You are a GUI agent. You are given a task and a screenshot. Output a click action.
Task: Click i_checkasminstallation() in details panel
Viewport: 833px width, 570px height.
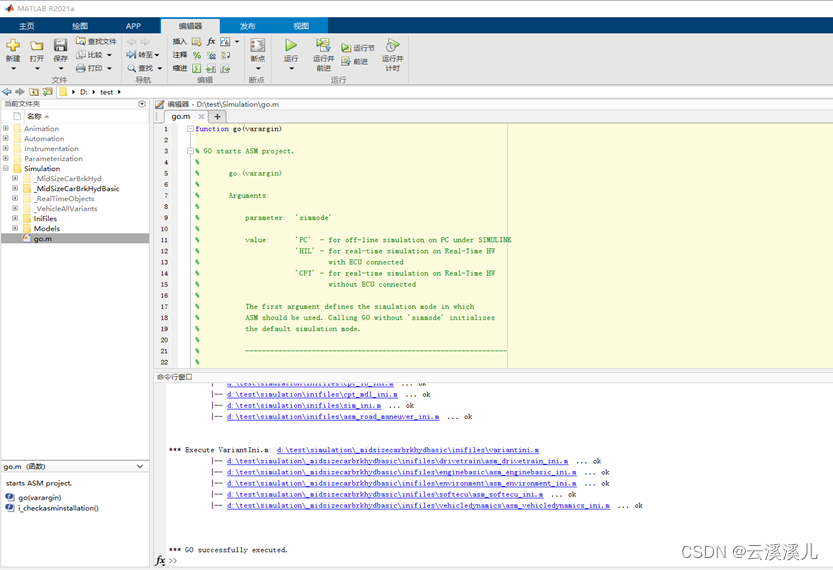click(58, 508)
